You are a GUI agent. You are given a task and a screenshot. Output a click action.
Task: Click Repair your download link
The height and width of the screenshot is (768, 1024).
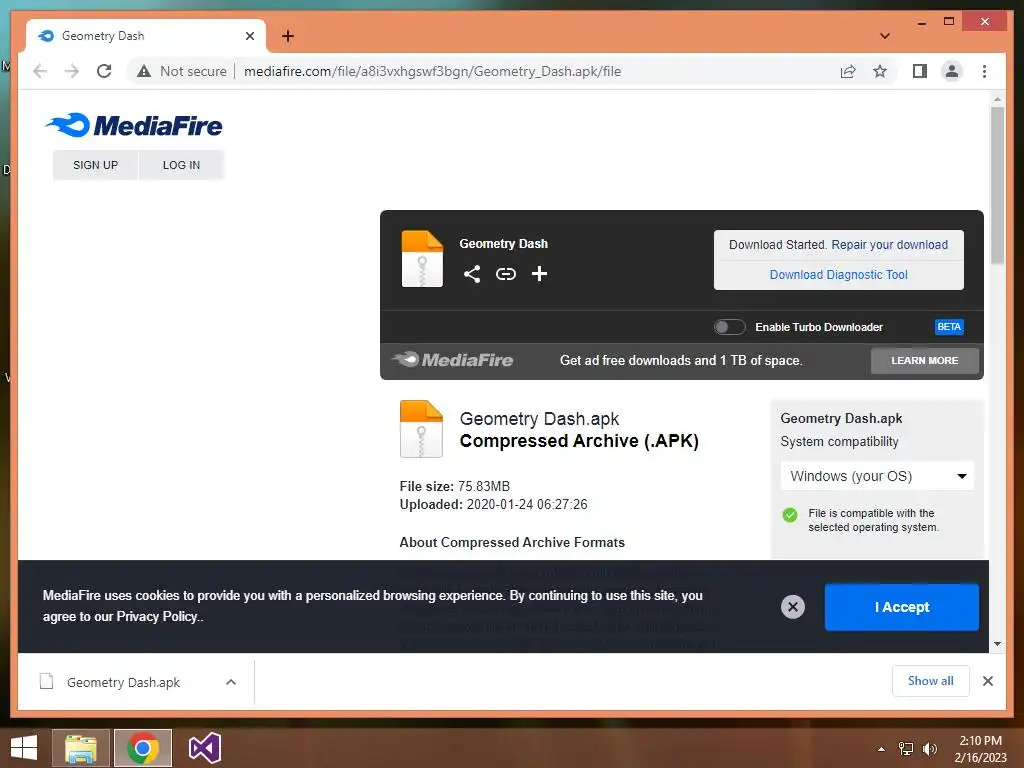[x=889, y=244]
